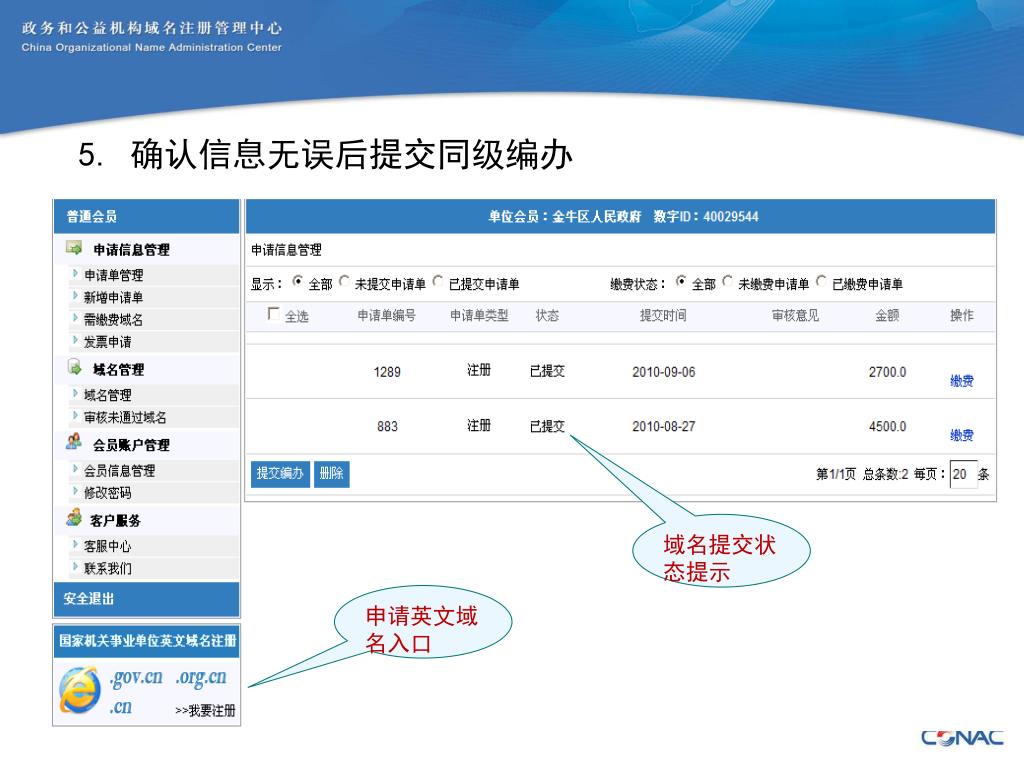Image resolution: width=1024 pixels, height=768 pixels.
Task: Click the CONAC logo
Action: [x=961, y=738]
